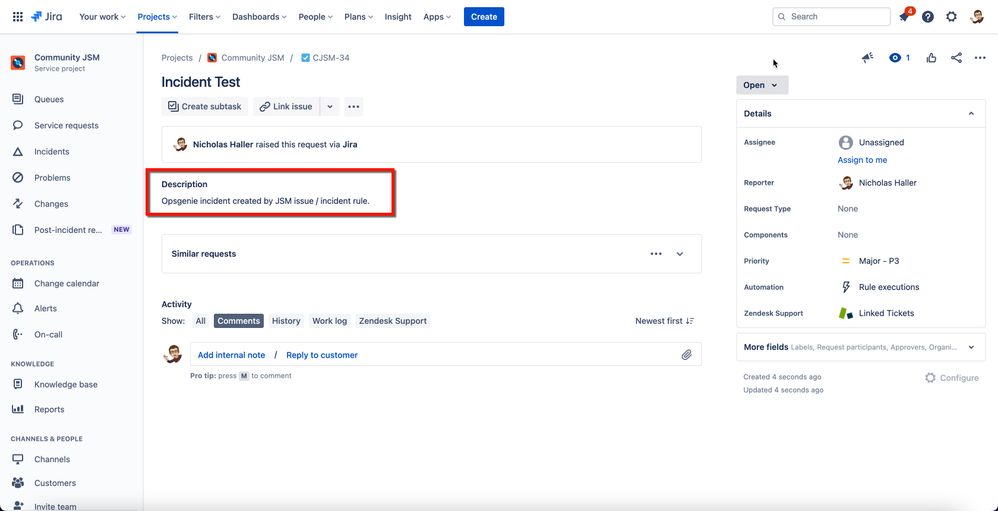This screenshot has width=998, height=511.
Task: Open the Dashboards dropdown
Action: (259, 17)
